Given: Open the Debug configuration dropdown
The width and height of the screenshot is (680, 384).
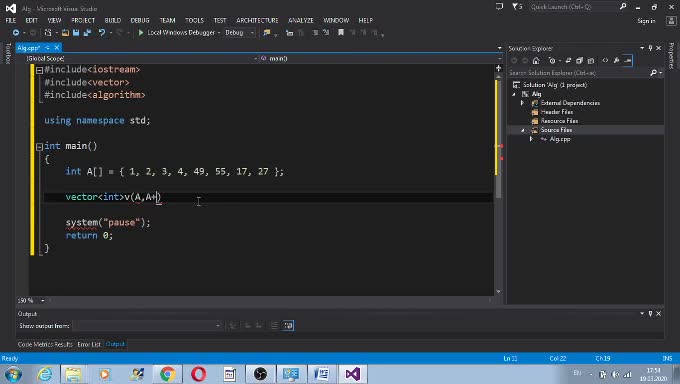Looking at the screenshot, I should click(239, 33).
